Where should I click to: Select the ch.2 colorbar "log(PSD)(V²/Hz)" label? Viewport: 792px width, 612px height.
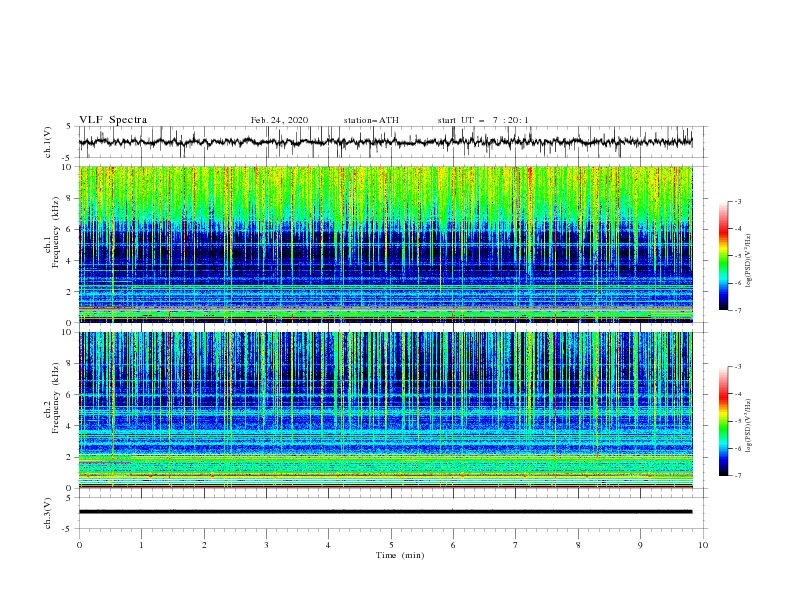click(x=748, y=425)
